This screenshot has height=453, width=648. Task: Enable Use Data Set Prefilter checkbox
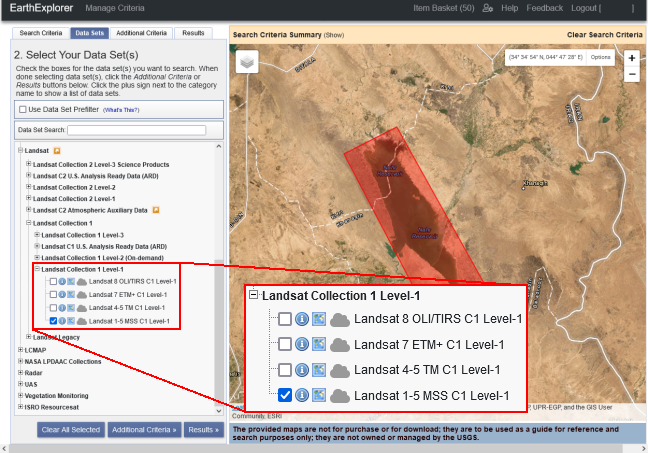[23, 108]
